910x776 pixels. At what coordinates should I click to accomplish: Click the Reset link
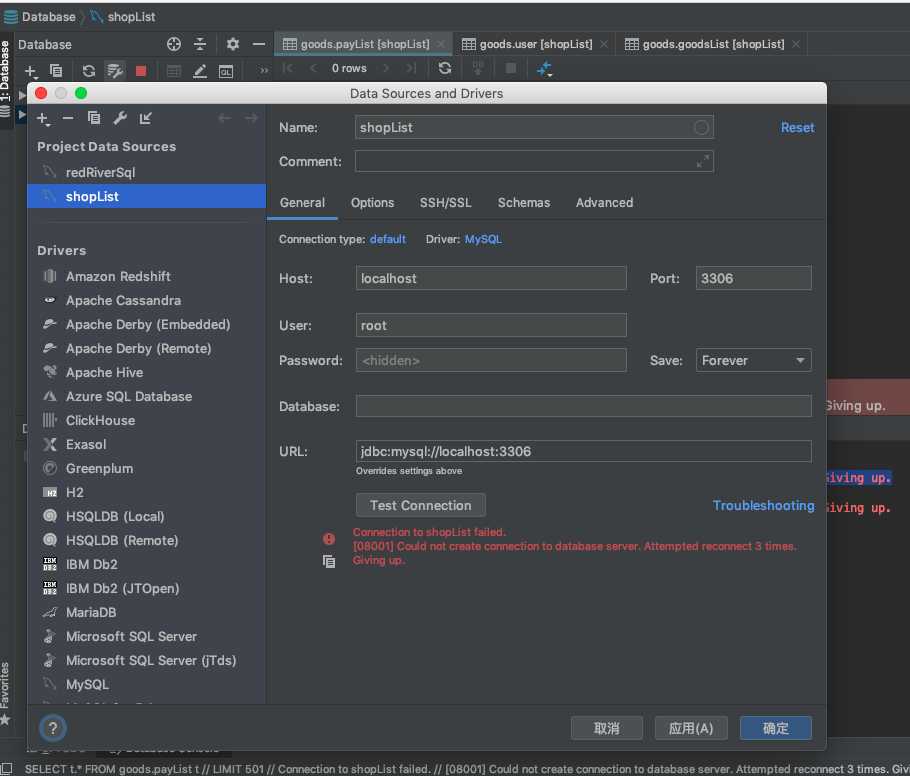pos(797,128)
